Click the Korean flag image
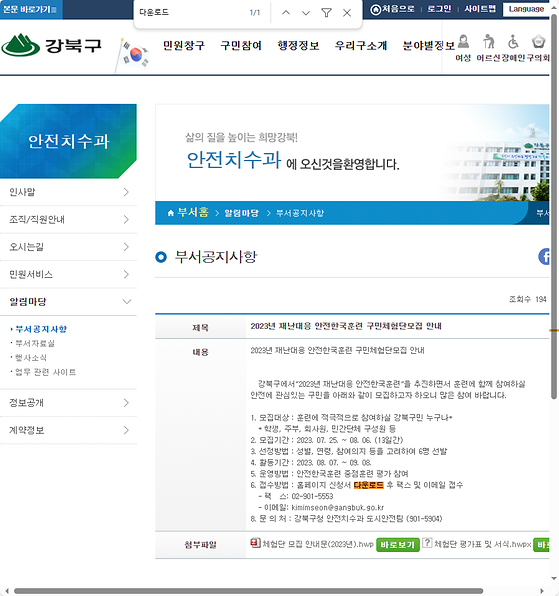Viewport: 559px width, 596px height. [x=133, y=55]
